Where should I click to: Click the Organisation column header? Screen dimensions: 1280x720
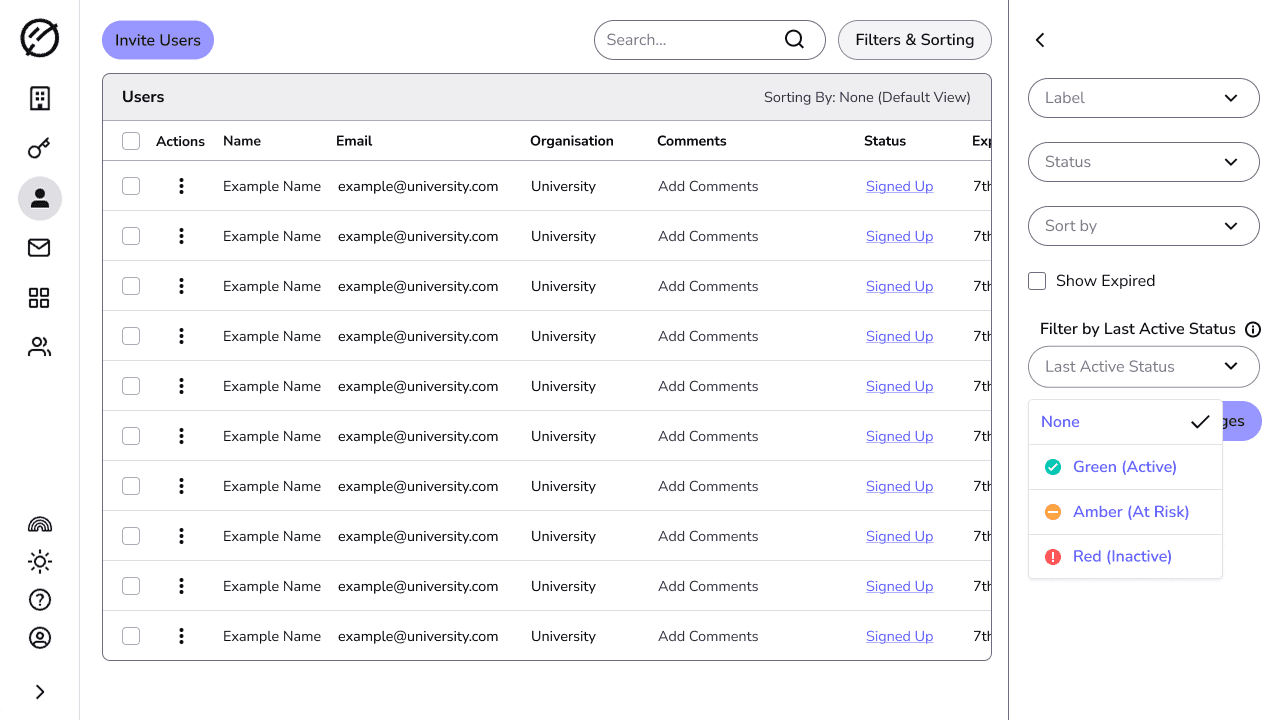pos(572,141)
